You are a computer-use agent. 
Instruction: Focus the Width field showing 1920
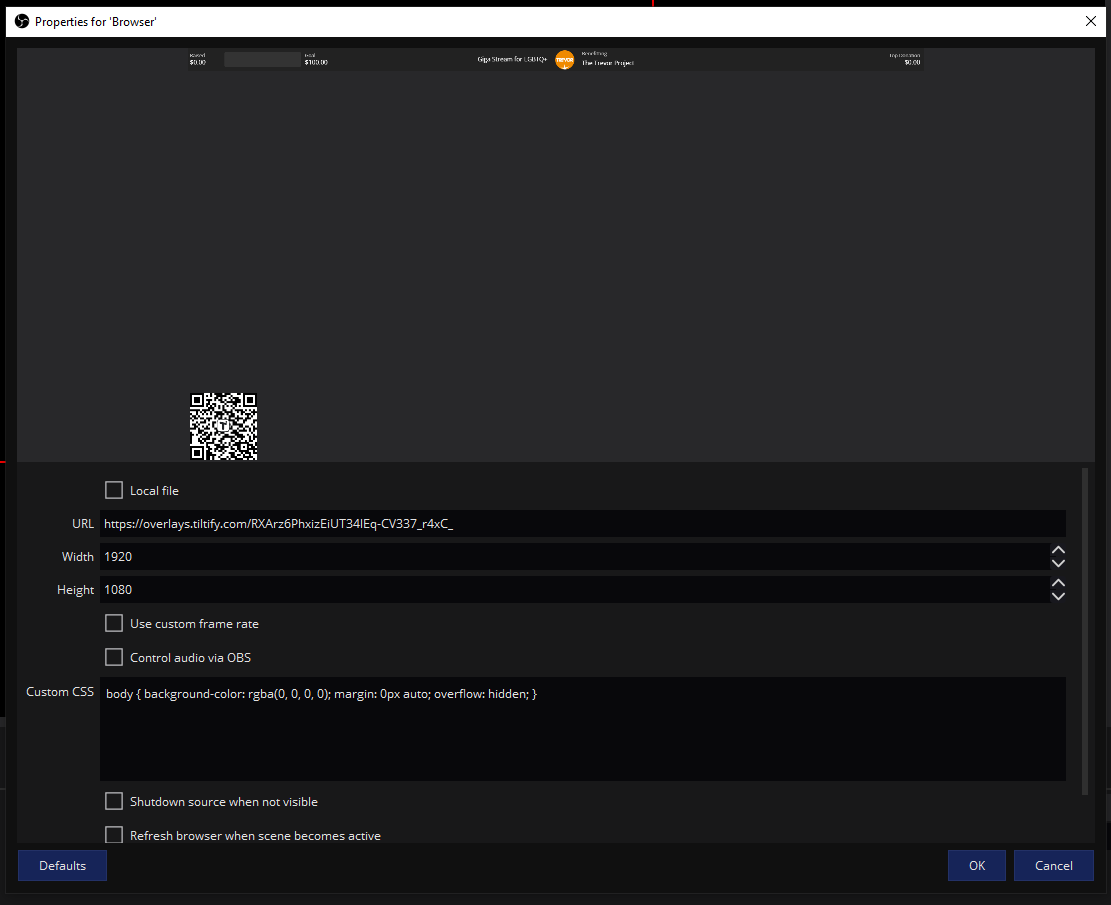pyautogui.click(x=575, y=557)
